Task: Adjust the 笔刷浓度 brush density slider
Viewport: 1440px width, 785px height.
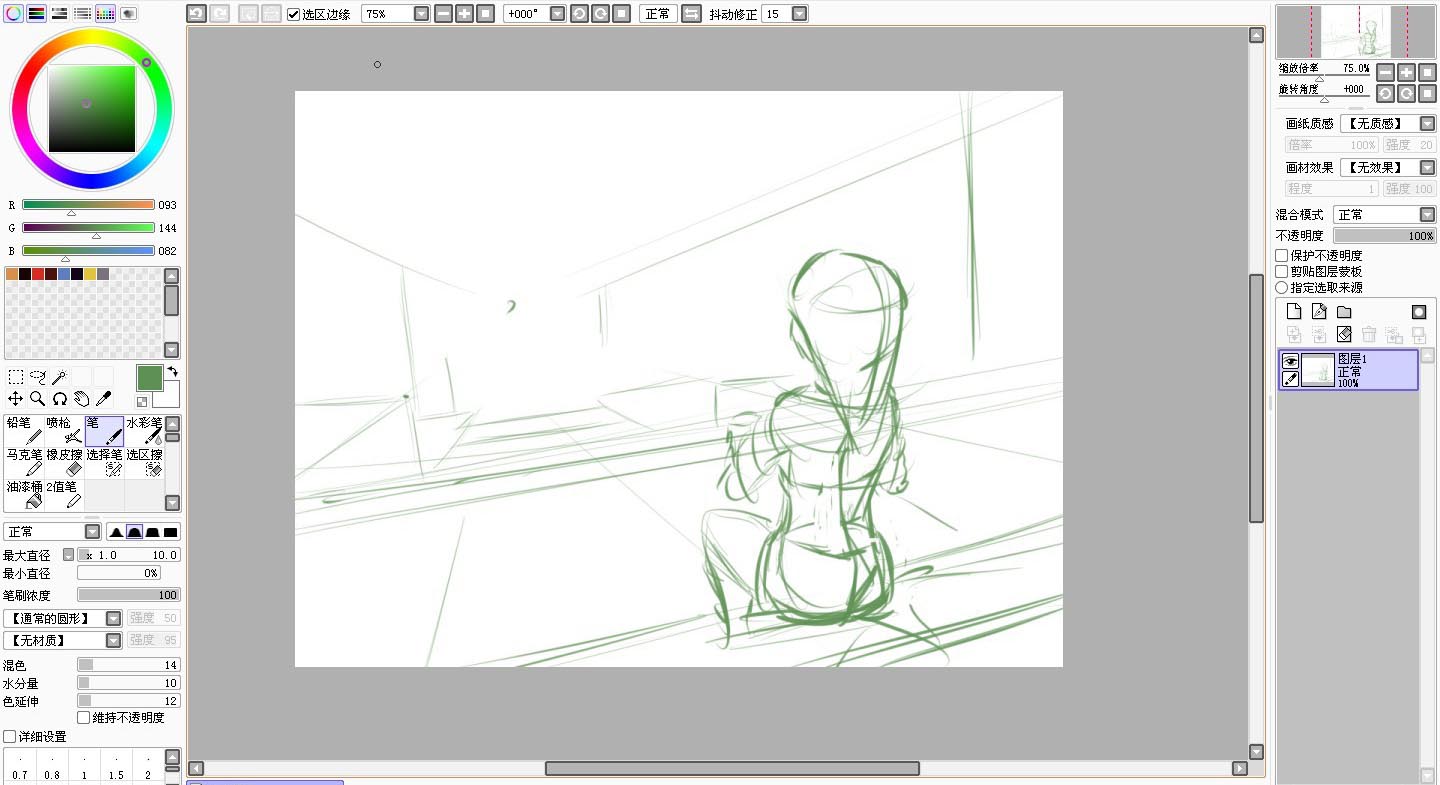Action: click(129, 595)
